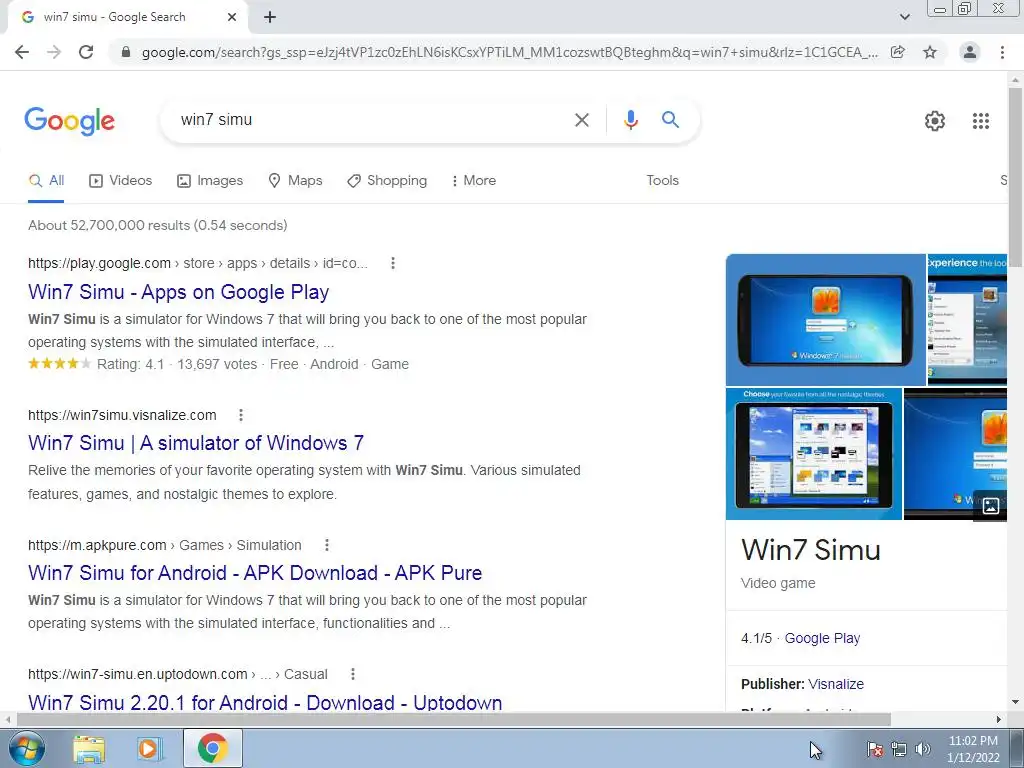Image resolution: width=1024 pixels, height=768 pixels.
Task: Switch to the Images tab
Action: pos(210,181)
